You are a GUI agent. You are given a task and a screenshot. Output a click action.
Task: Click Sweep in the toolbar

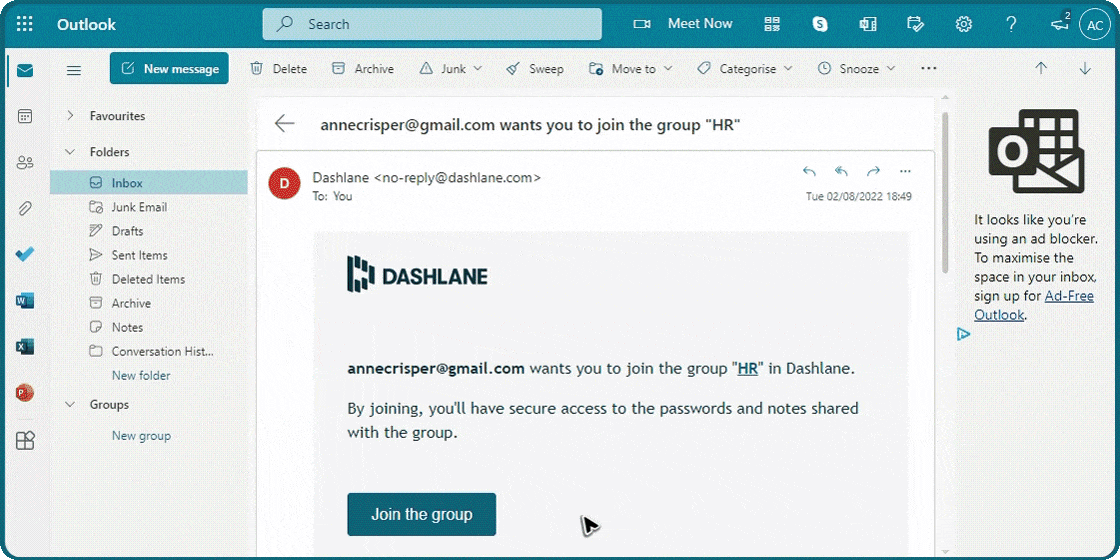point(535,69)
